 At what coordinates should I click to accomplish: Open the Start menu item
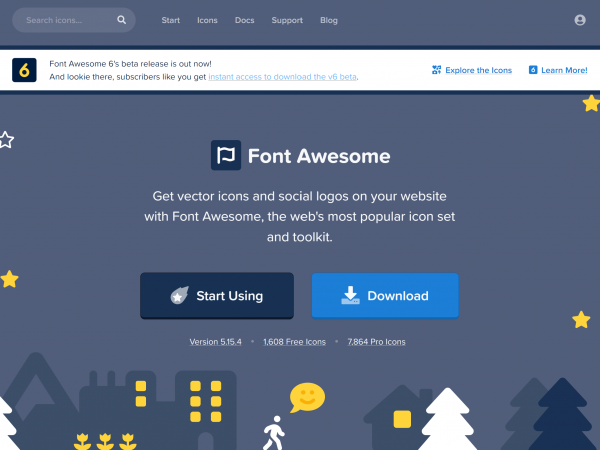(x=170, y=20)
